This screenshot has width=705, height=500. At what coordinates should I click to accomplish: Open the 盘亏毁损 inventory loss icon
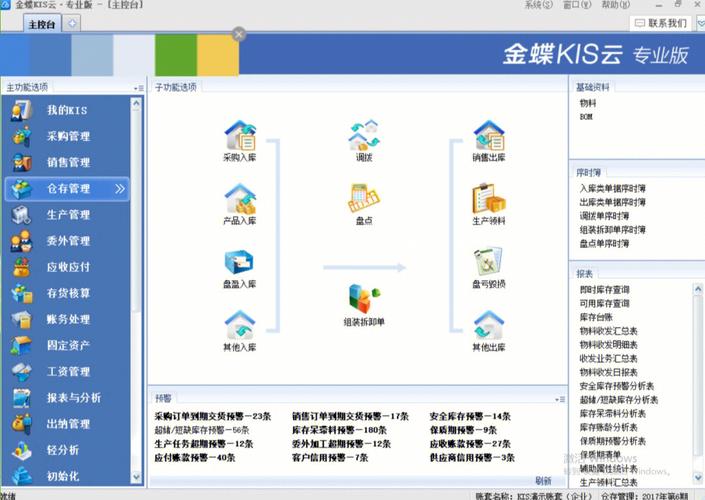tap(488, 262)
